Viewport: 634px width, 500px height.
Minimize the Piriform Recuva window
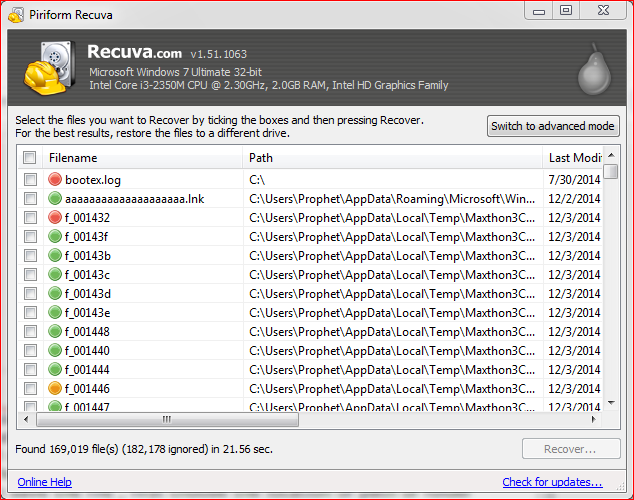click(x=539, y=11)
